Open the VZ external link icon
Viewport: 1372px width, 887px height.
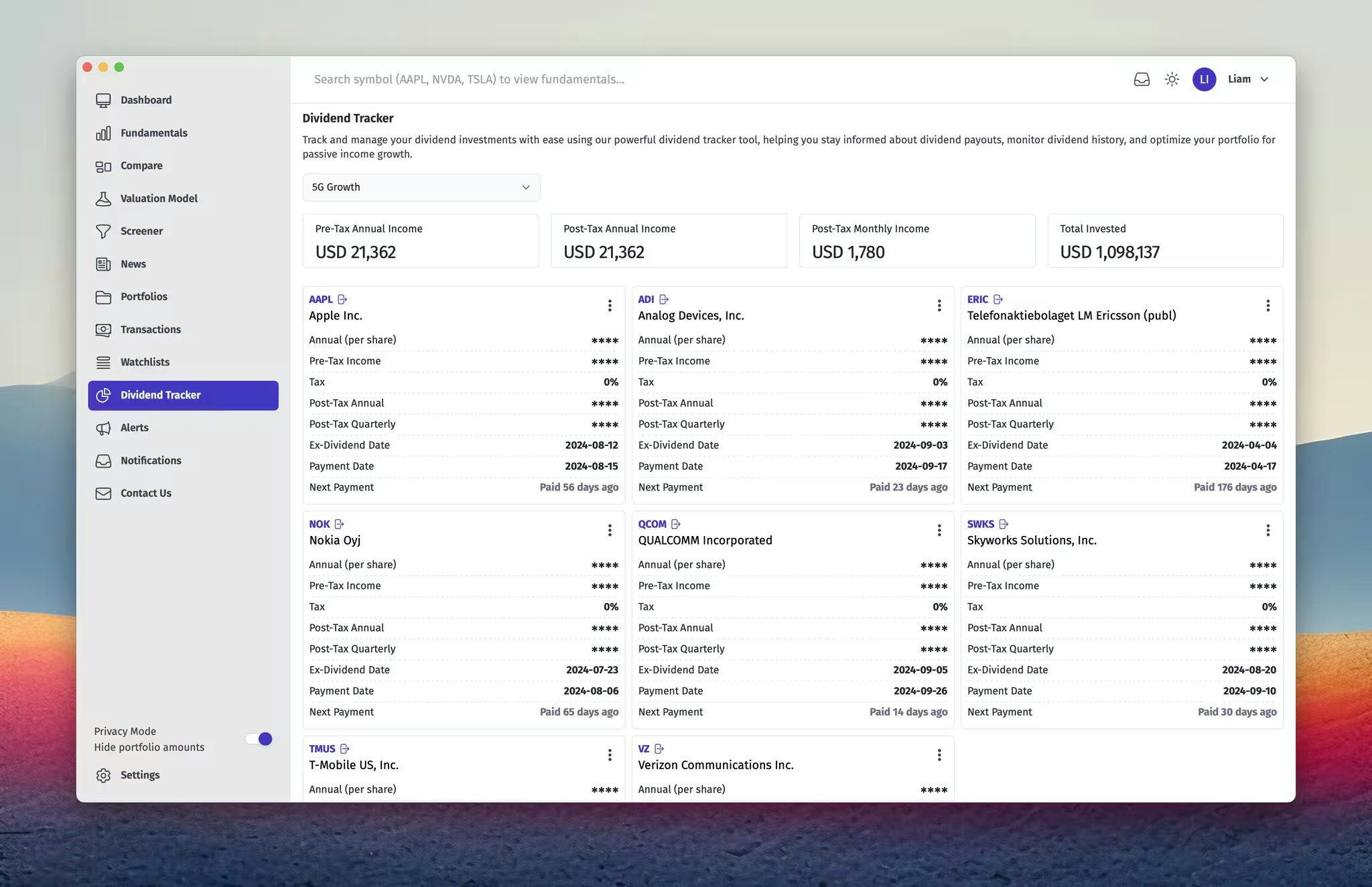659,749
